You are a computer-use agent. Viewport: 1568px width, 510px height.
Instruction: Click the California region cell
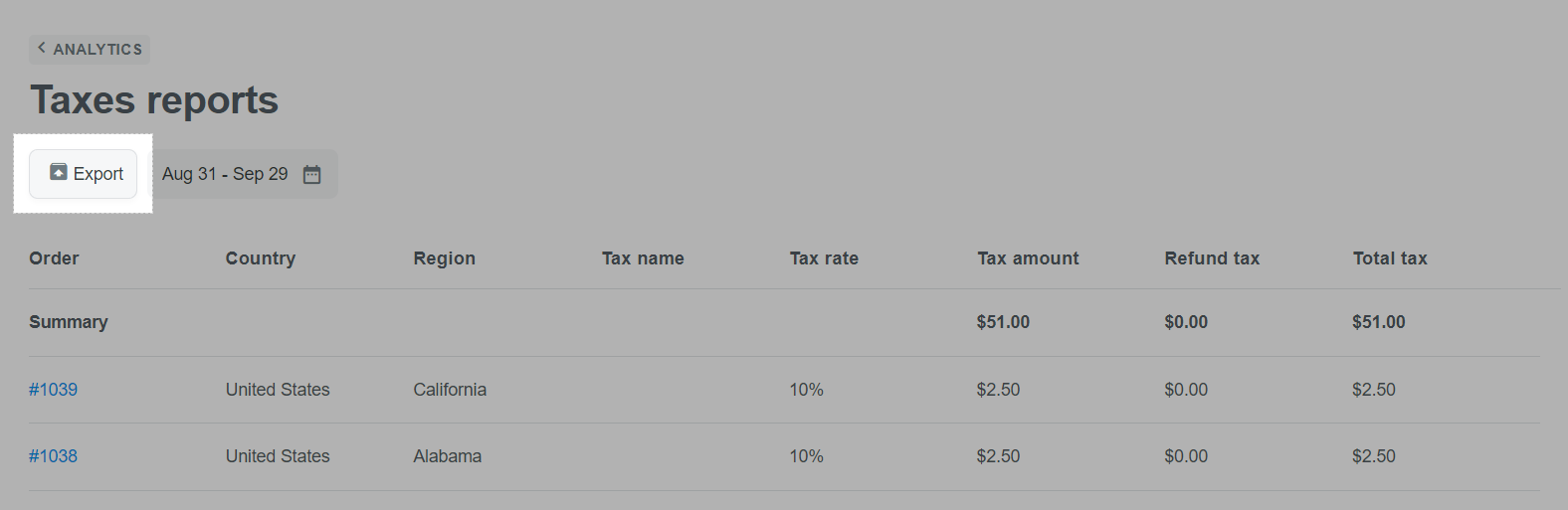[450, 390]
